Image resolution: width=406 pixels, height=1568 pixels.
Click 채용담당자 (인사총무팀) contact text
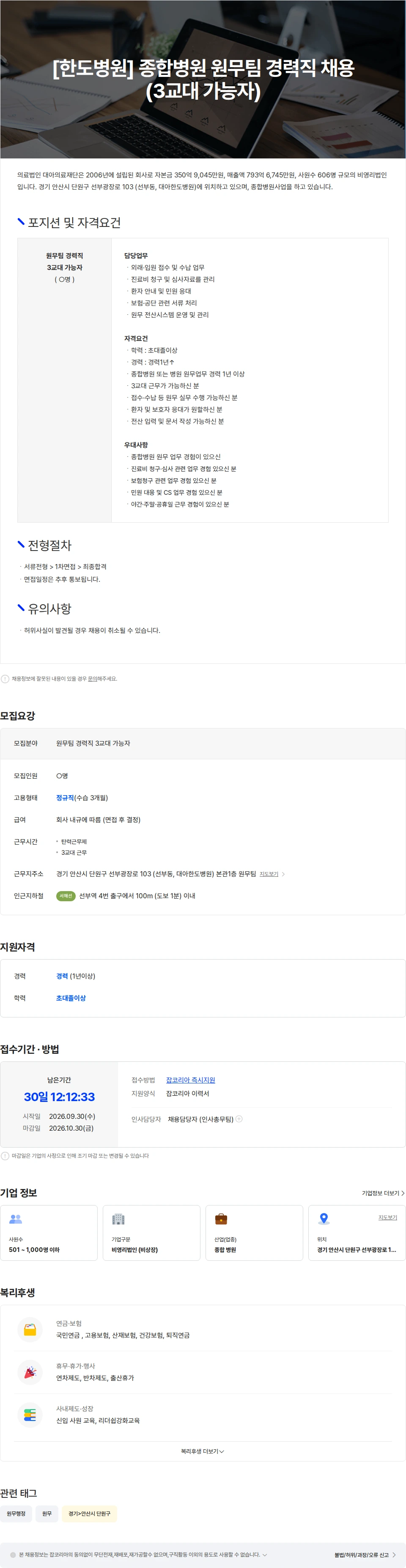click(x=200, y=1119)
